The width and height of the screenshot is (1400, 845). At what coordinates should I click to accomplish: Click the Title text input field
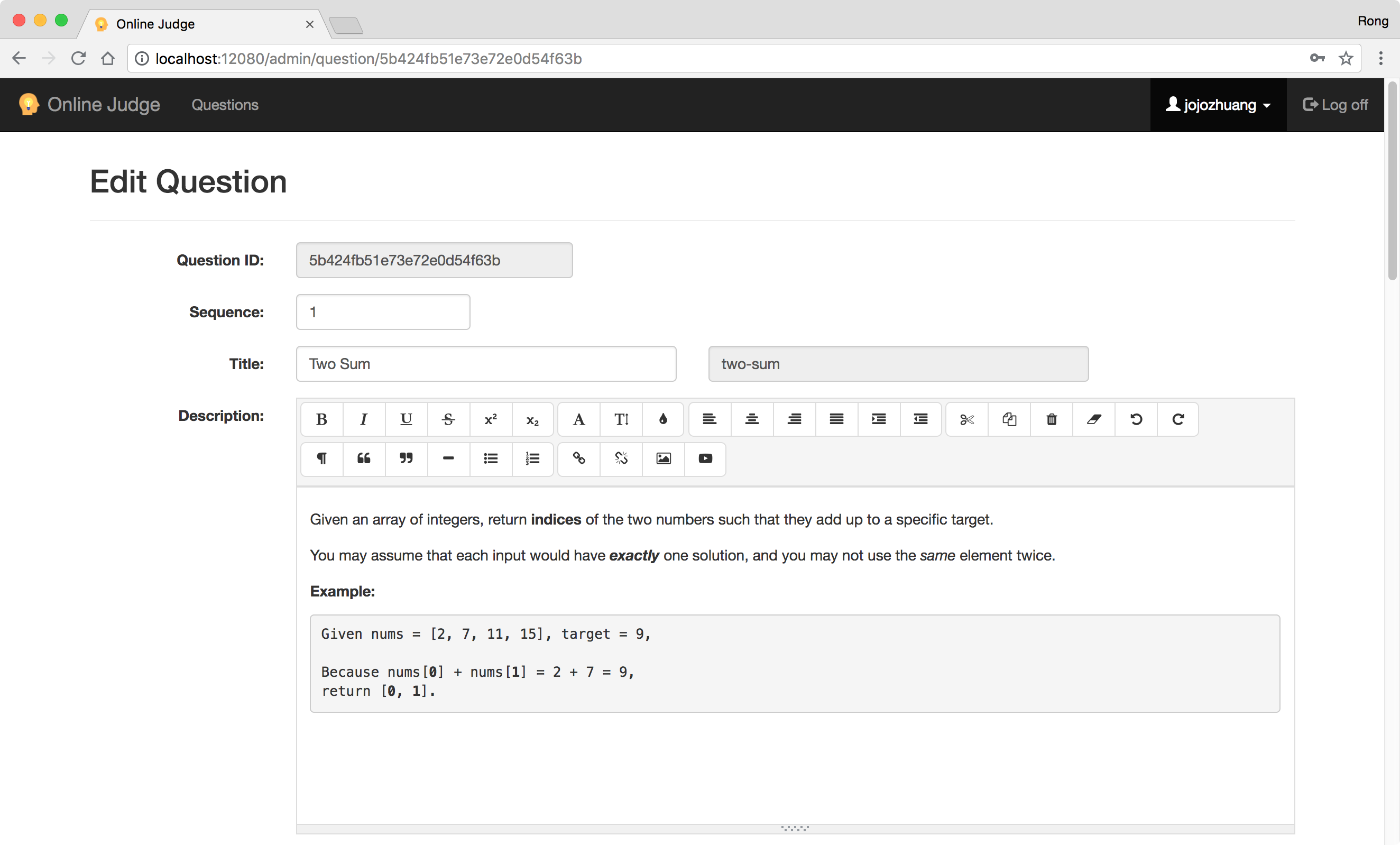pos(486,363)
